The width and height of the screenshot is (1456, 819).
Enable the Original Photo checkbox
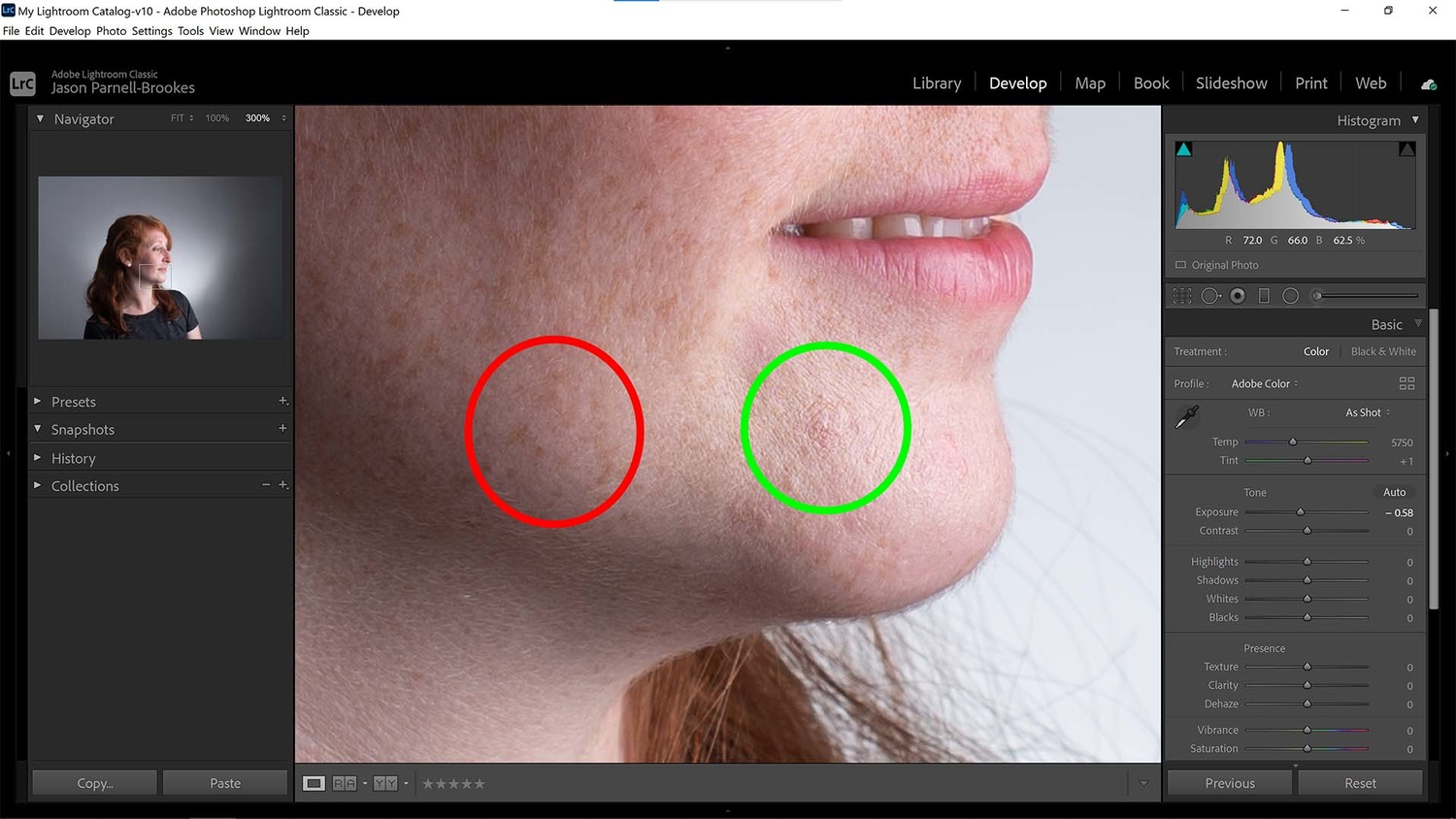click(1181, 265)
